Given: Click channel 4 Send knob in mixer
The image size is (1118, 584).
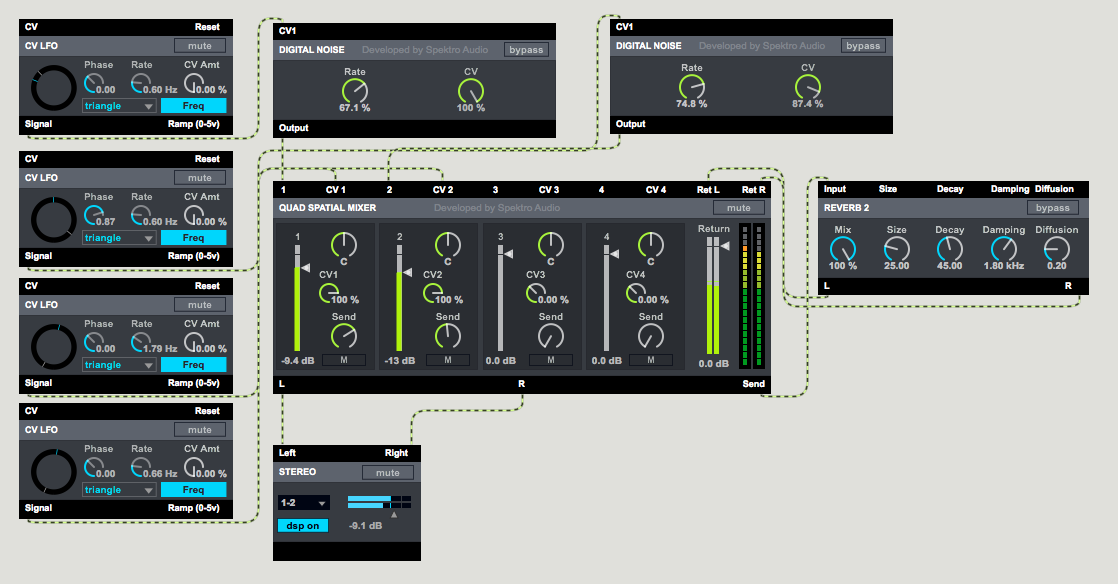Looking at the screenshot, I should [650, 336].
